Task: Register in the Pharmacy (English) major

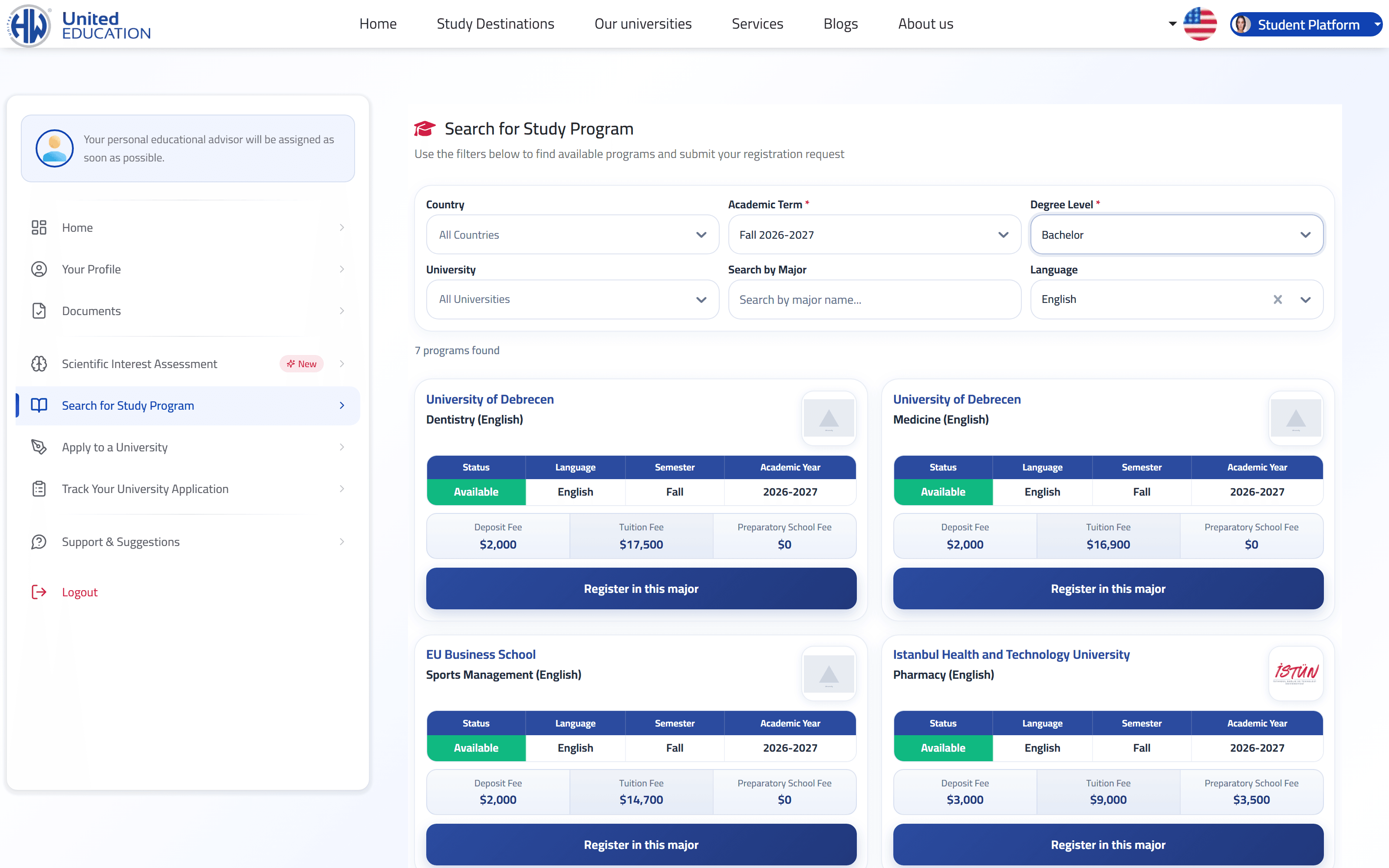Action: 1108,845
